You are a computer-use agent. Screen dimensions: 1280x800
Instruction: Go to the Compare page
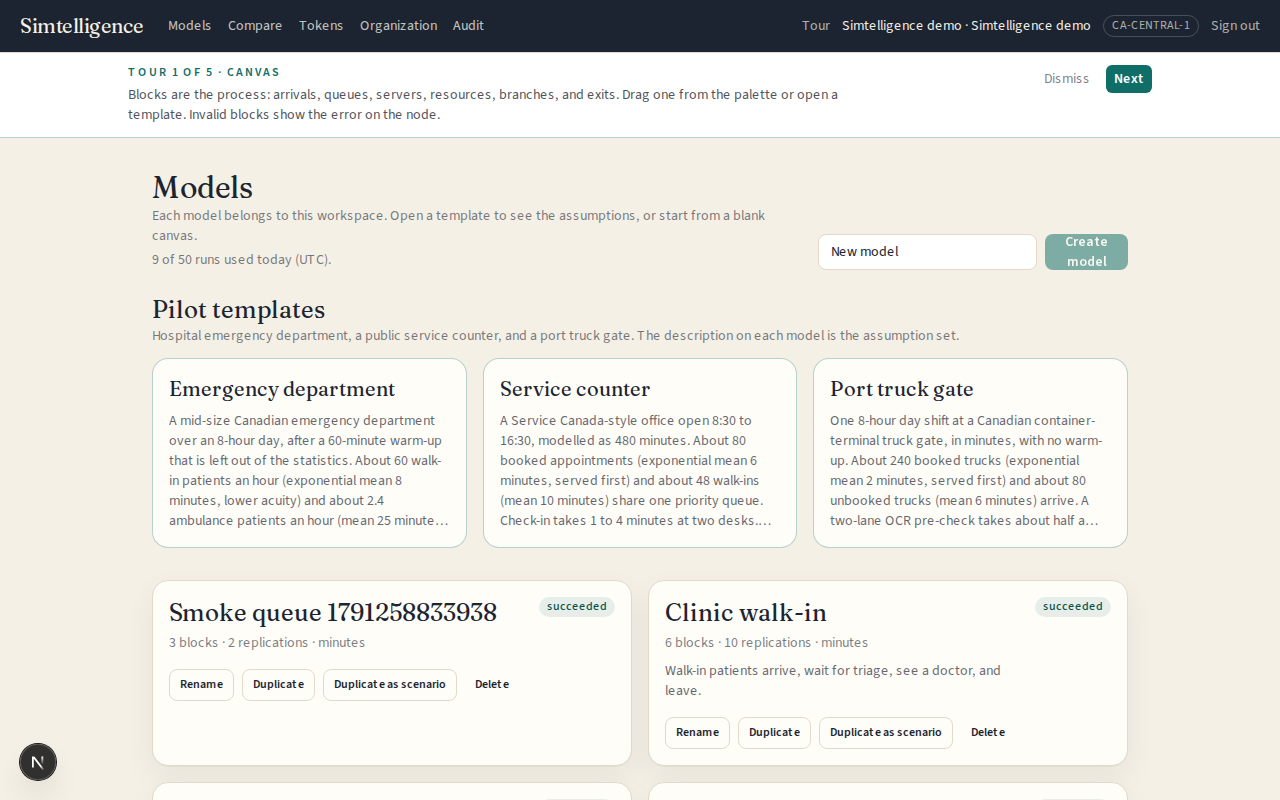coord(255,26)
